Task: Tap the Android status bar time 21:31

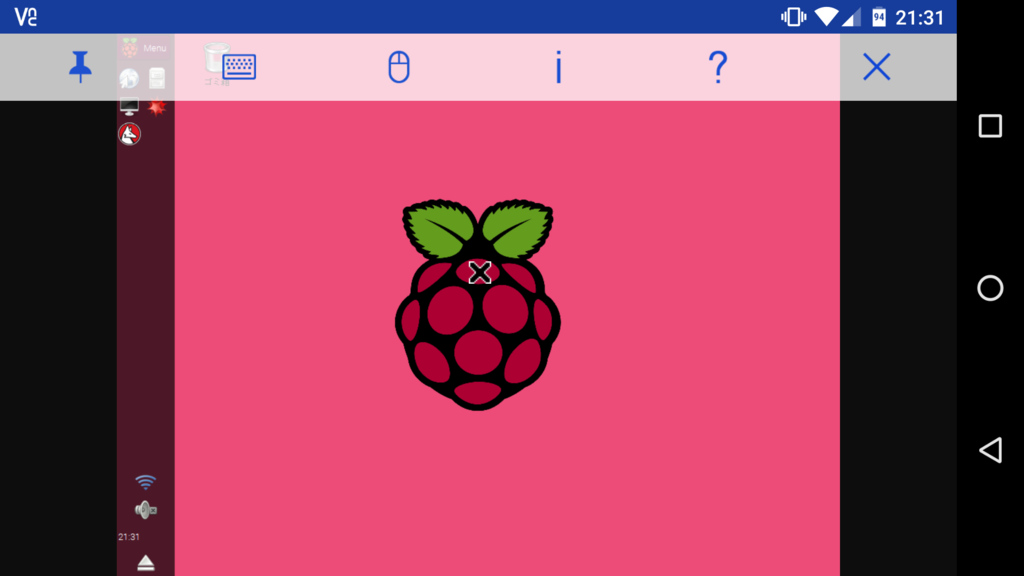Action: (920, 18)
